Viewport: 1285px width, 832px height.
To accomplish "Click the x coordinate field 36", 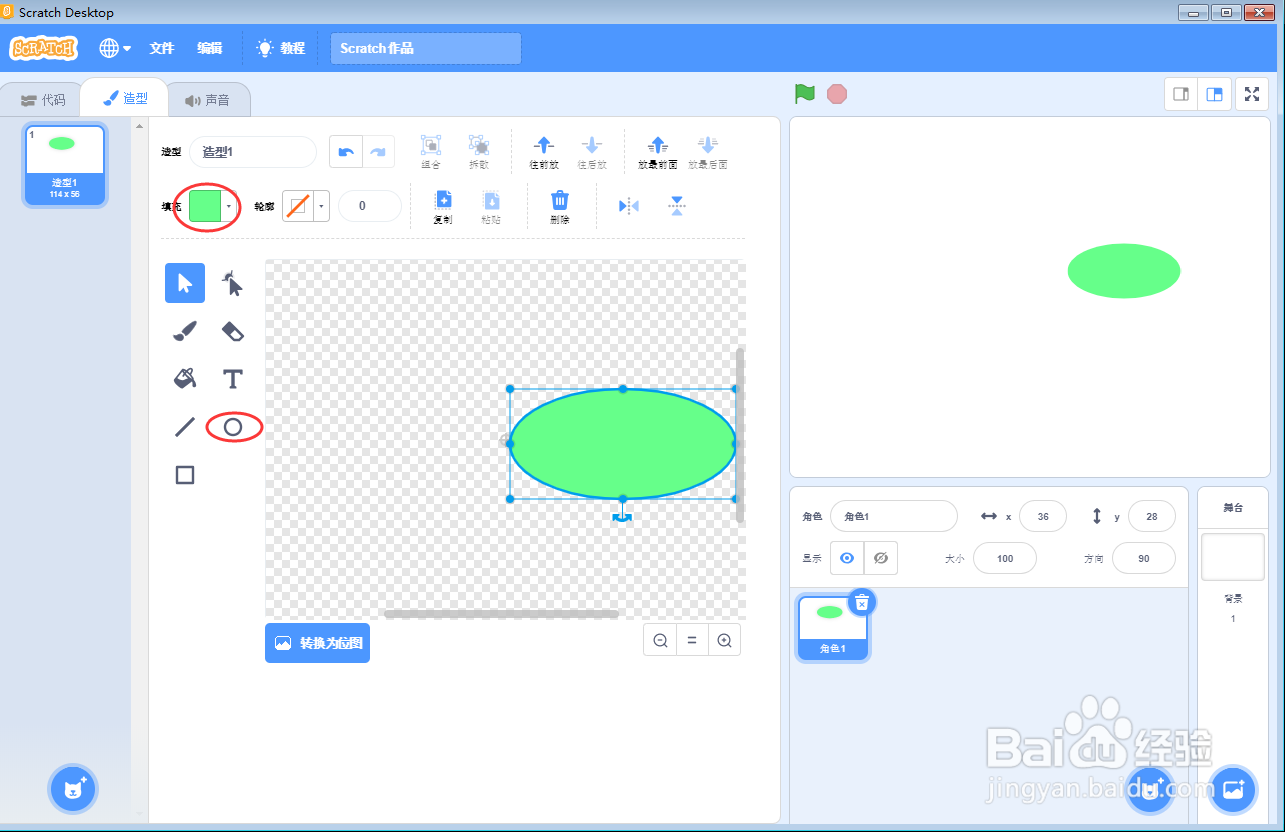I will click(x=1043, y=516).
